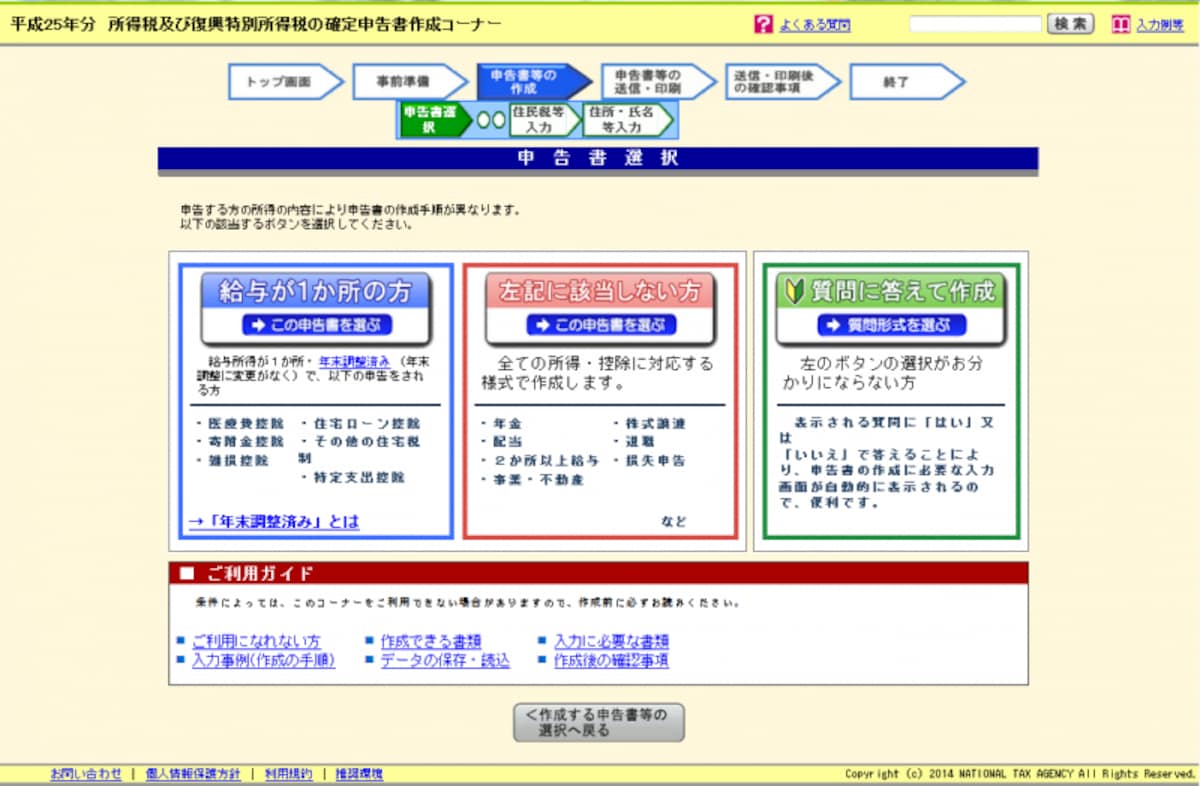Click the 検索 search button
Viewport: 1200px width, 786px height.
(x=1070, y=24)
